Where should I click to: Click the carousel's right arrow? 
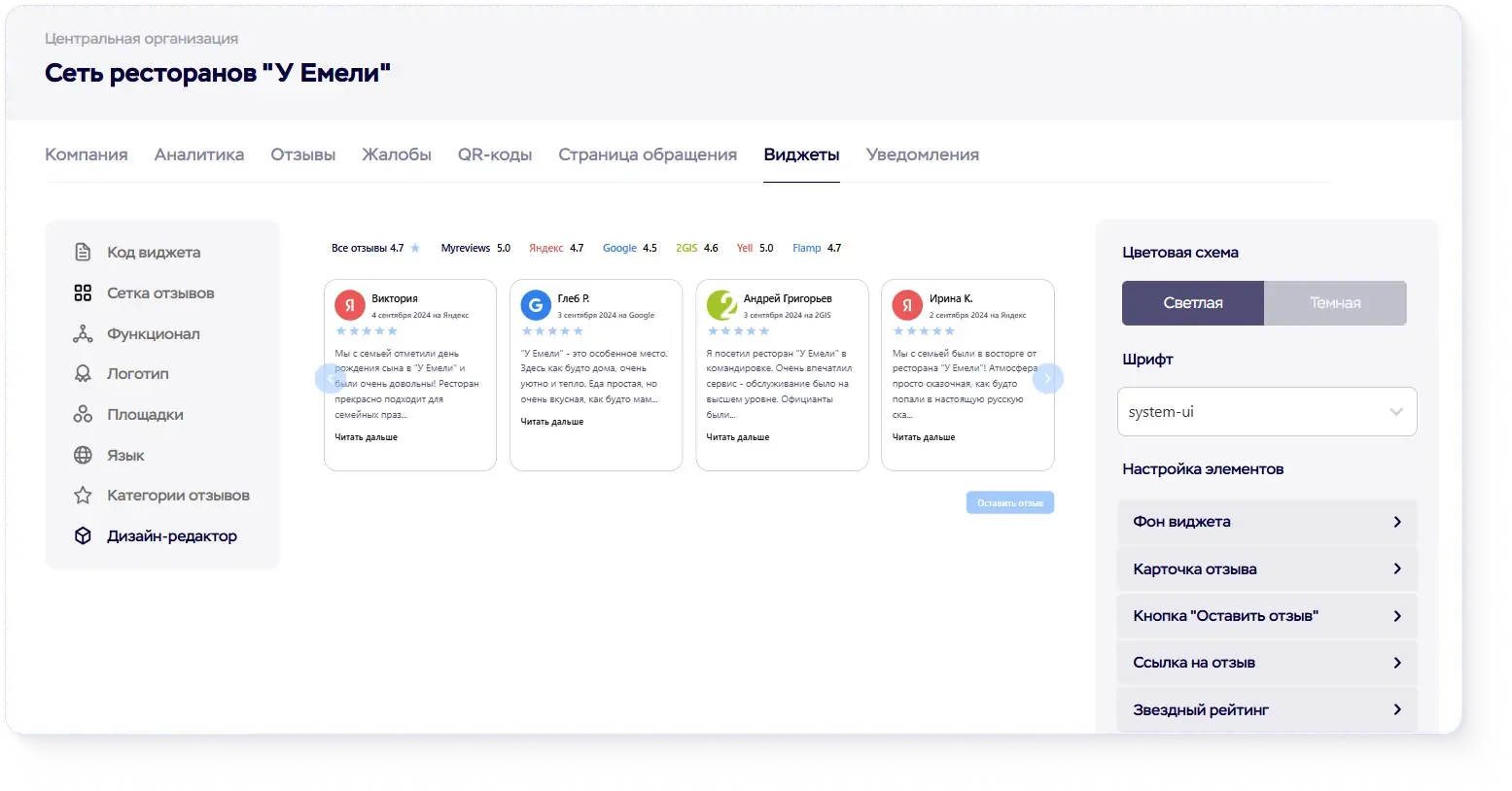point(1048,378)
